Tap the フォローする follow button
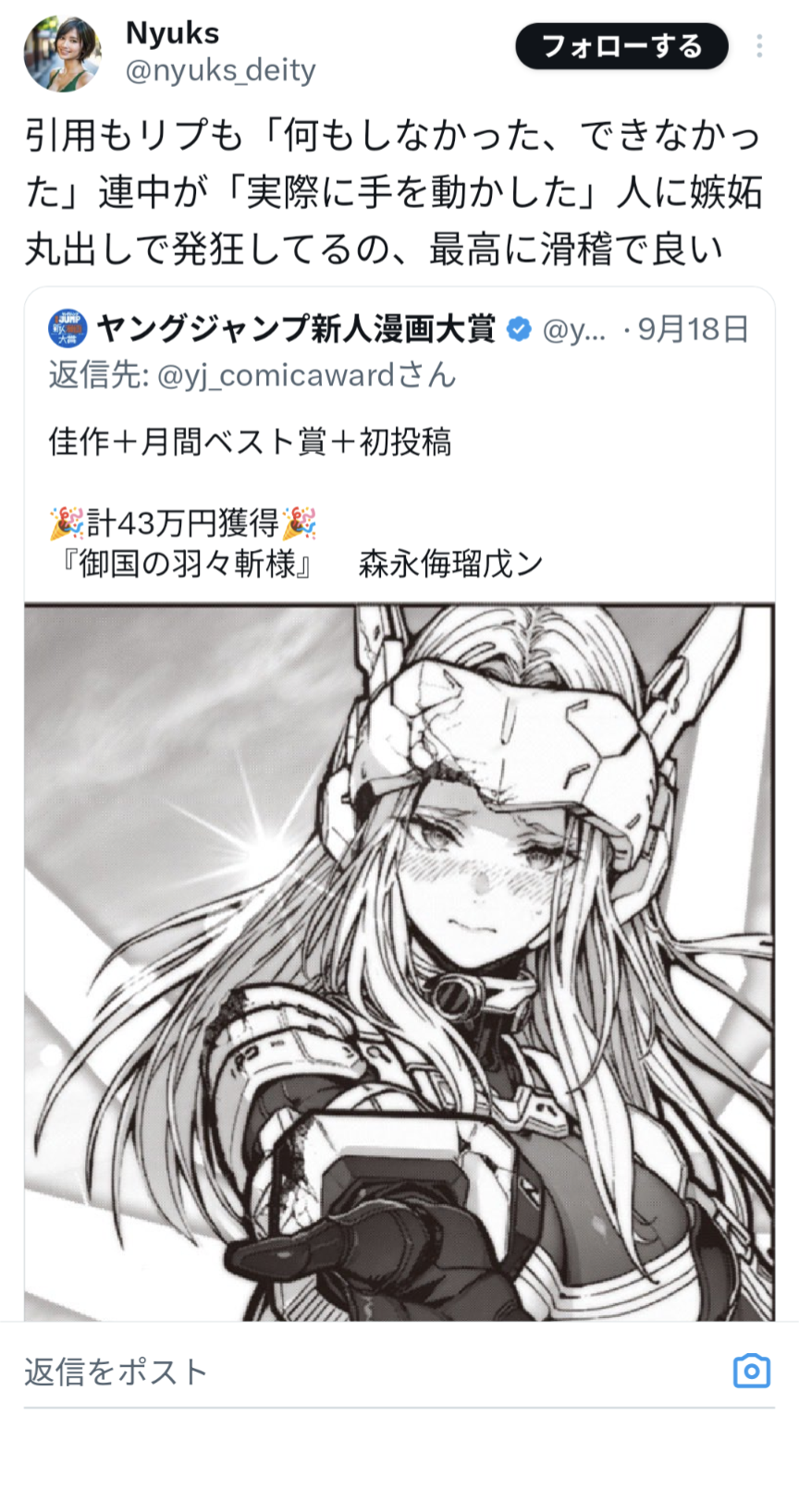The image size is (799, 1512). coord(621,46)
